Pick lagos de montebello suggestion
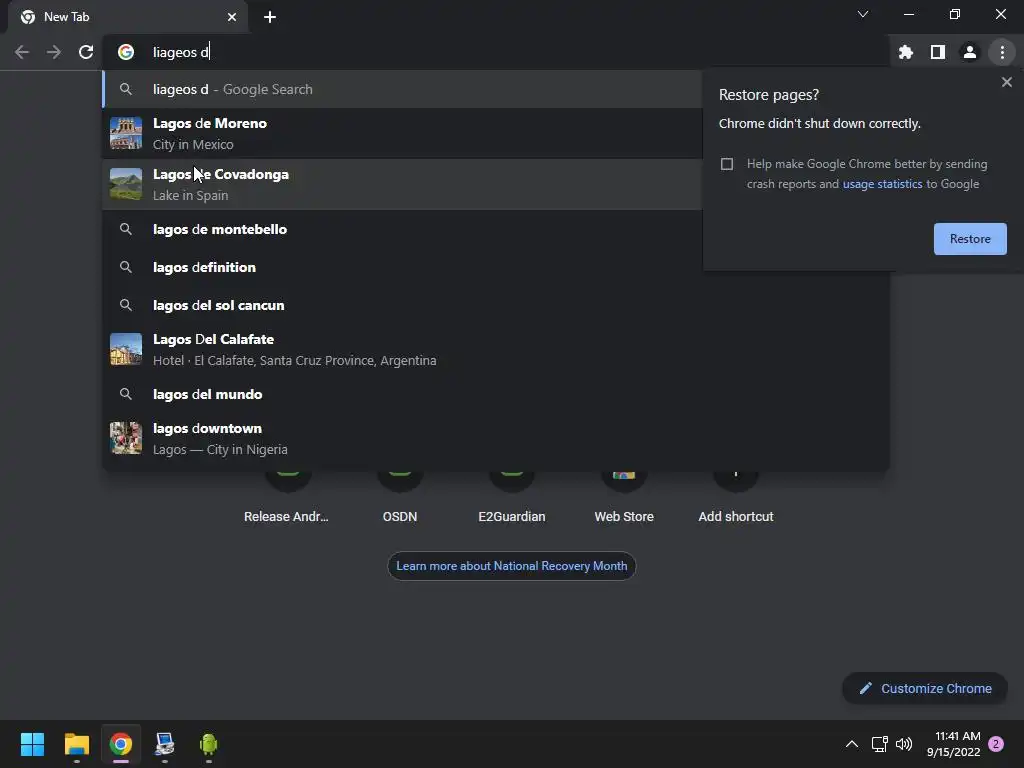The width and height of the screenshot is (1024, 768). (402, 229)
